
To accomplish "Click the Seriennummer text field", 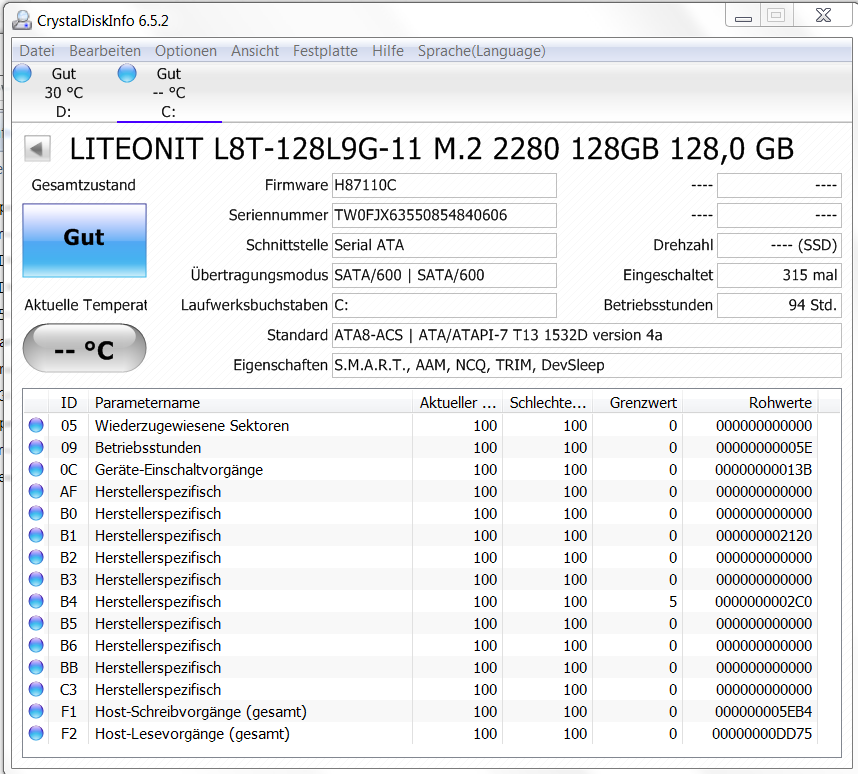I will coord(443,216).
